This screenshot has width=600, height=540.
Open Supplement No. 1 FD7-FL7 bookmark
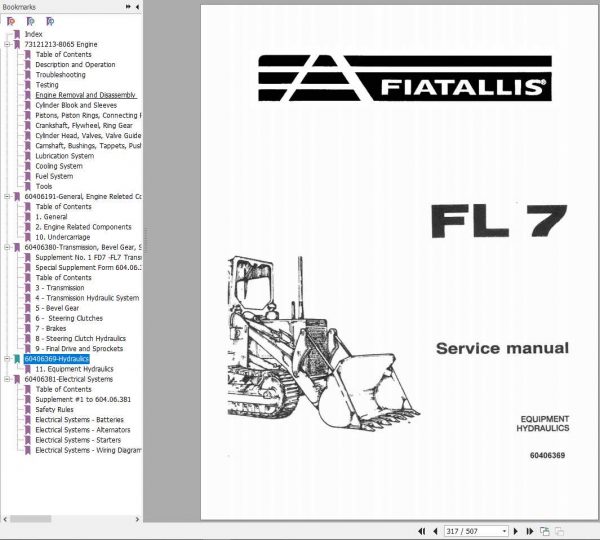[88, 257]
